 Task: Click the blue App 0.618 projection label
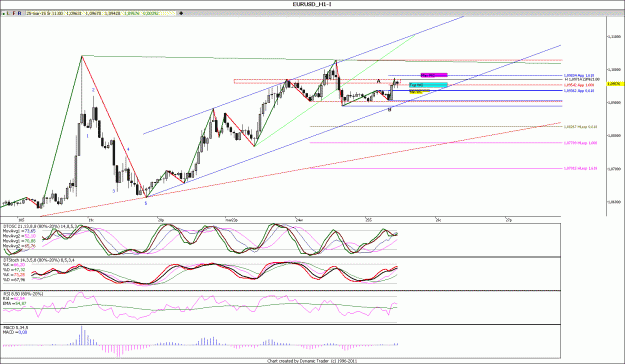(579, 91)
